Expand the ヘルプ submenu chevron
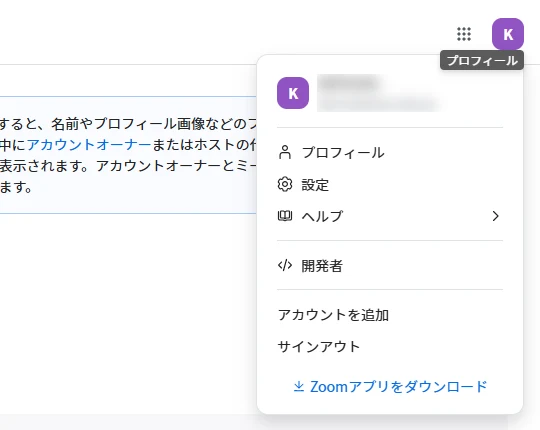 [495, 216]
